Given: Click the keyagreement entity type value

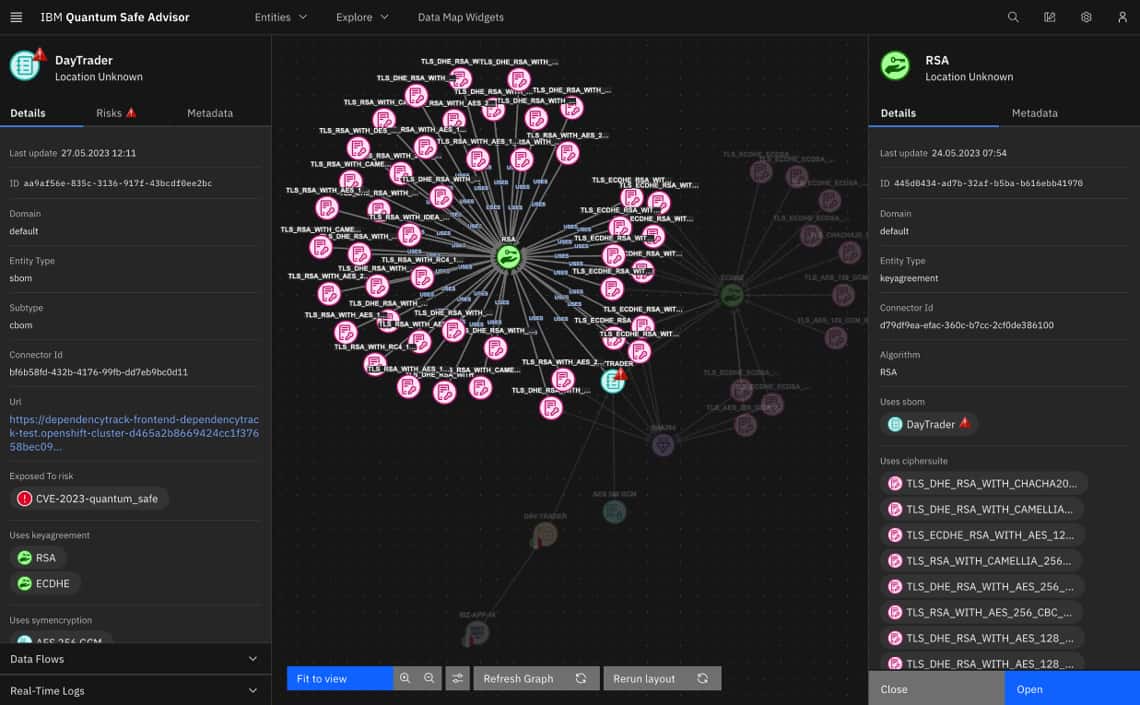Looking at the screenshot, I should (909, 278).
